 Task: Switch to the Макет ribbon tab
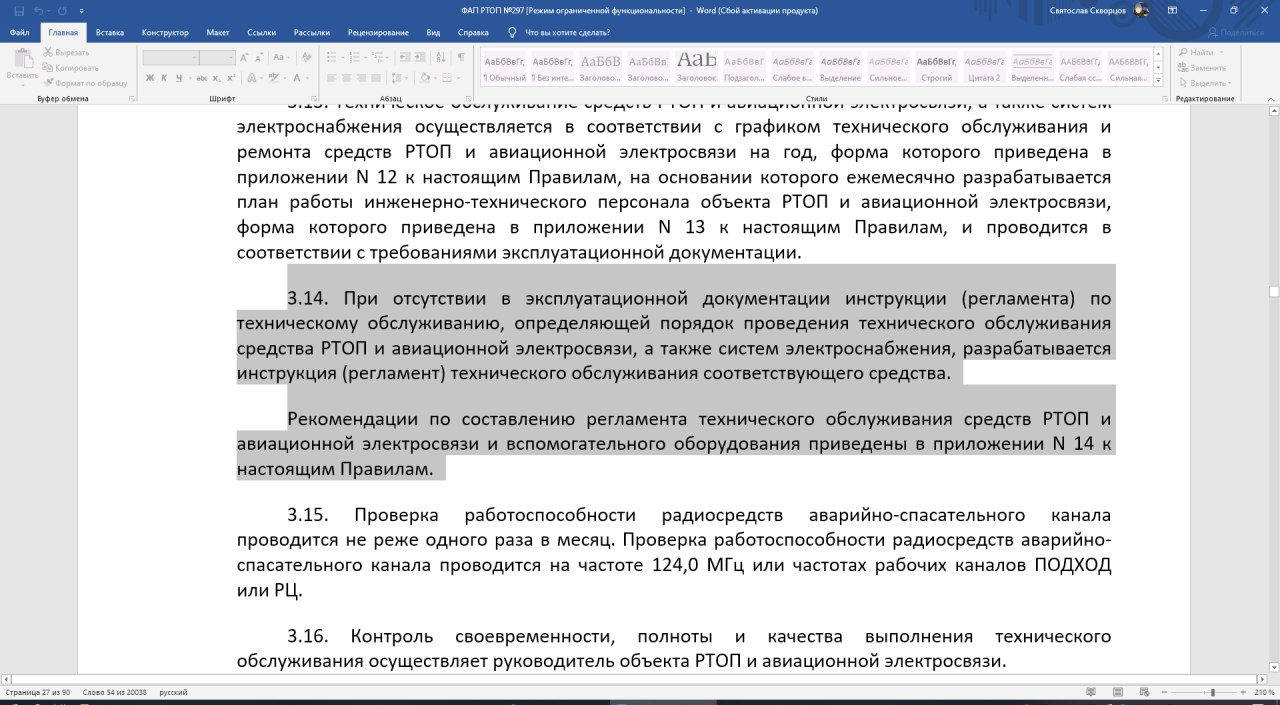(x=218, y=32)
